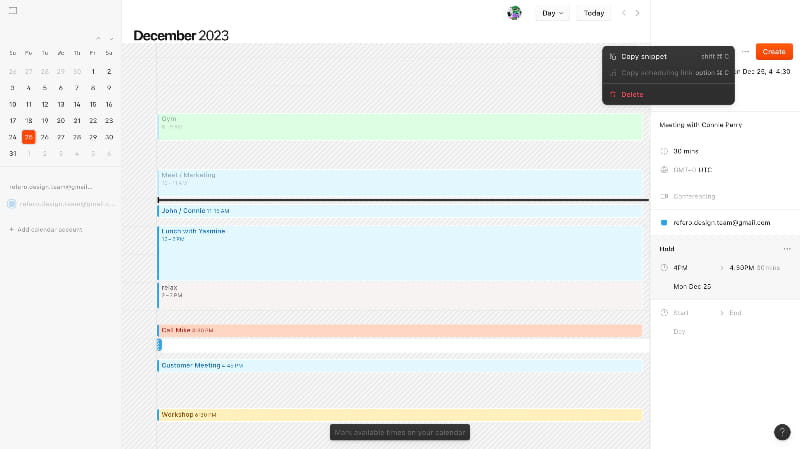This screenshot has width=800, height=449.
Task: Open the user profile avatar
Action: (514, 13)
